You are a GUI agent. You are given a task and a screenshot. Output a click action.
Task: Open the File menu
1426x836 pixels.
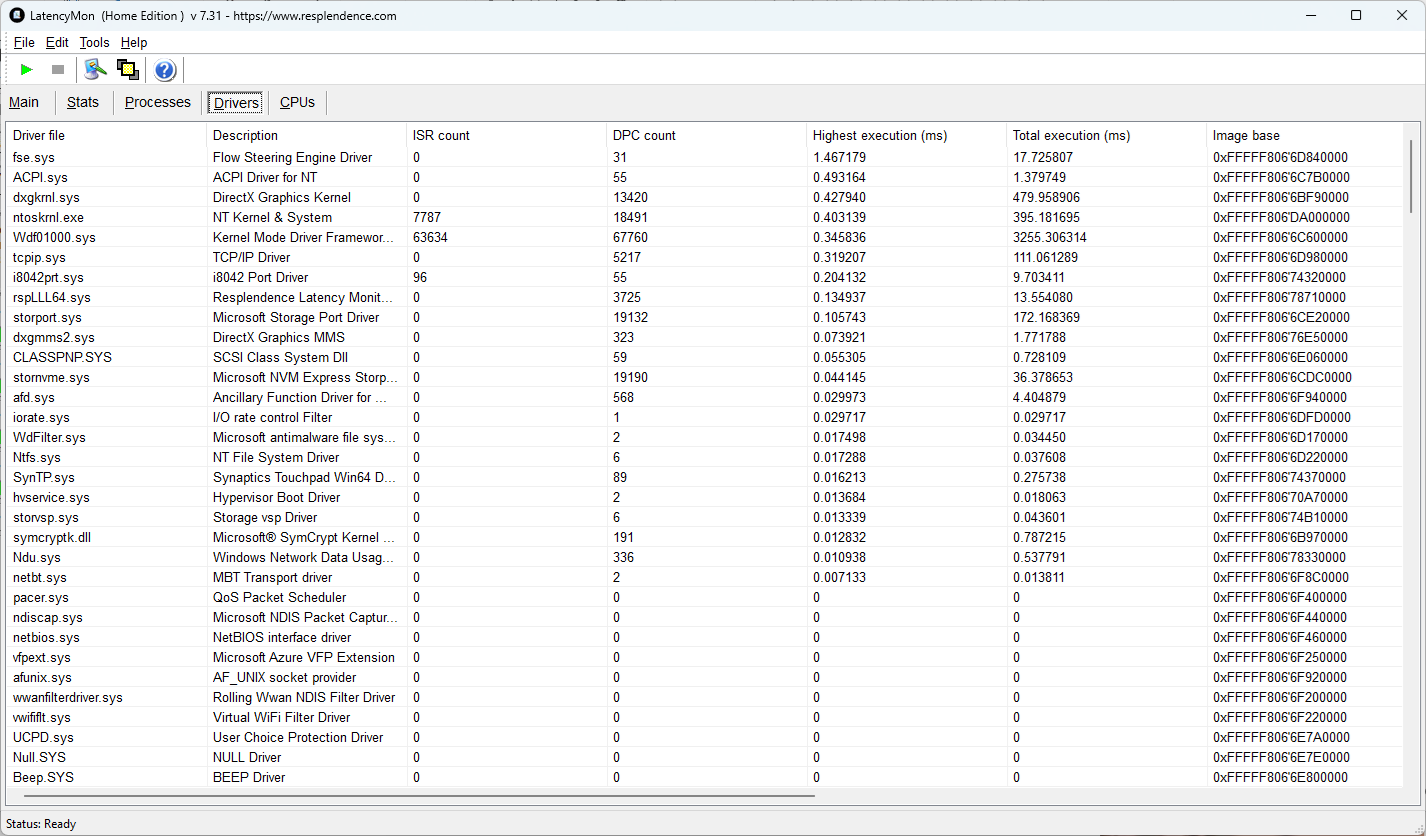point(24,42)
